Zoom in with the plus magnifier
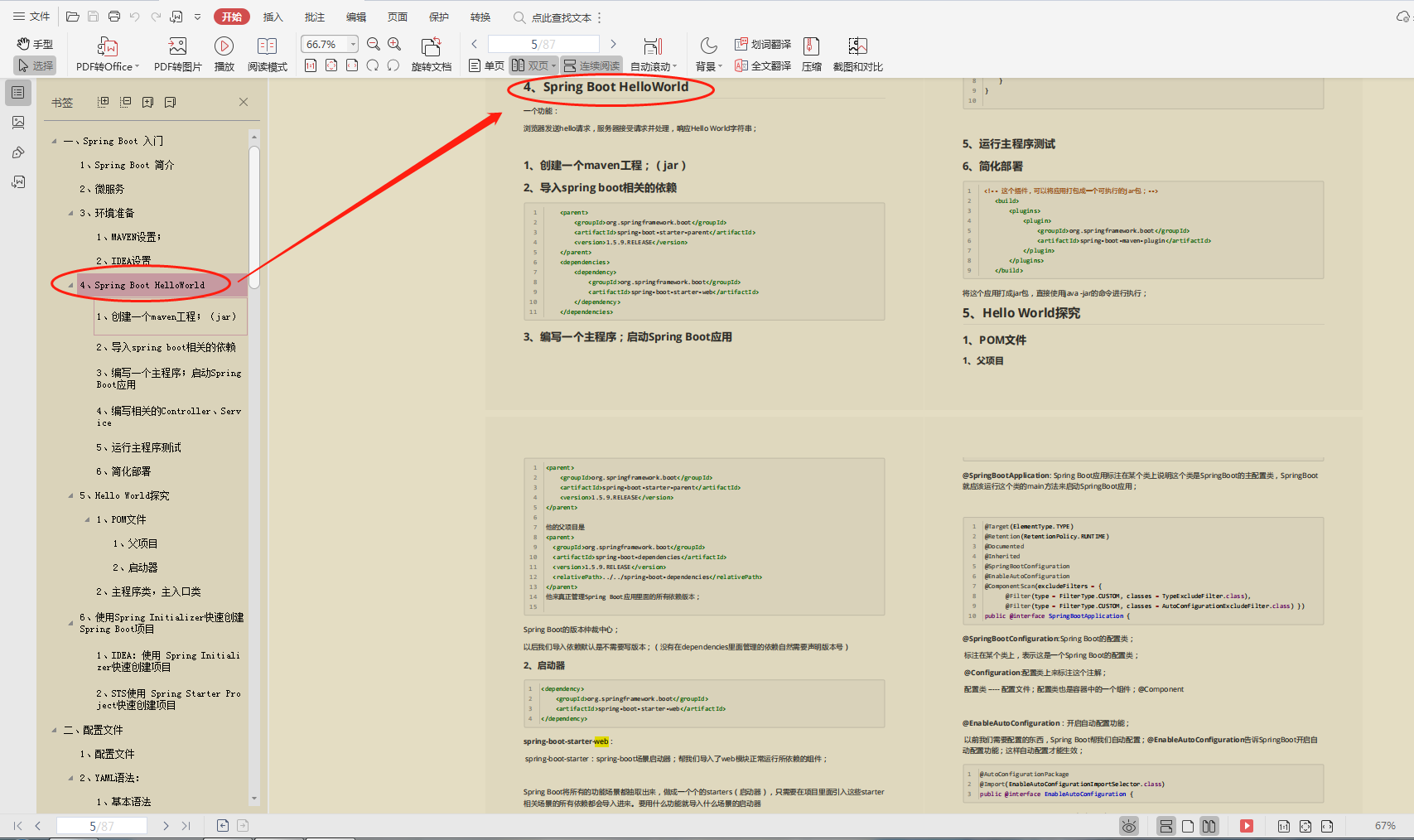 (x=394, y=44)
